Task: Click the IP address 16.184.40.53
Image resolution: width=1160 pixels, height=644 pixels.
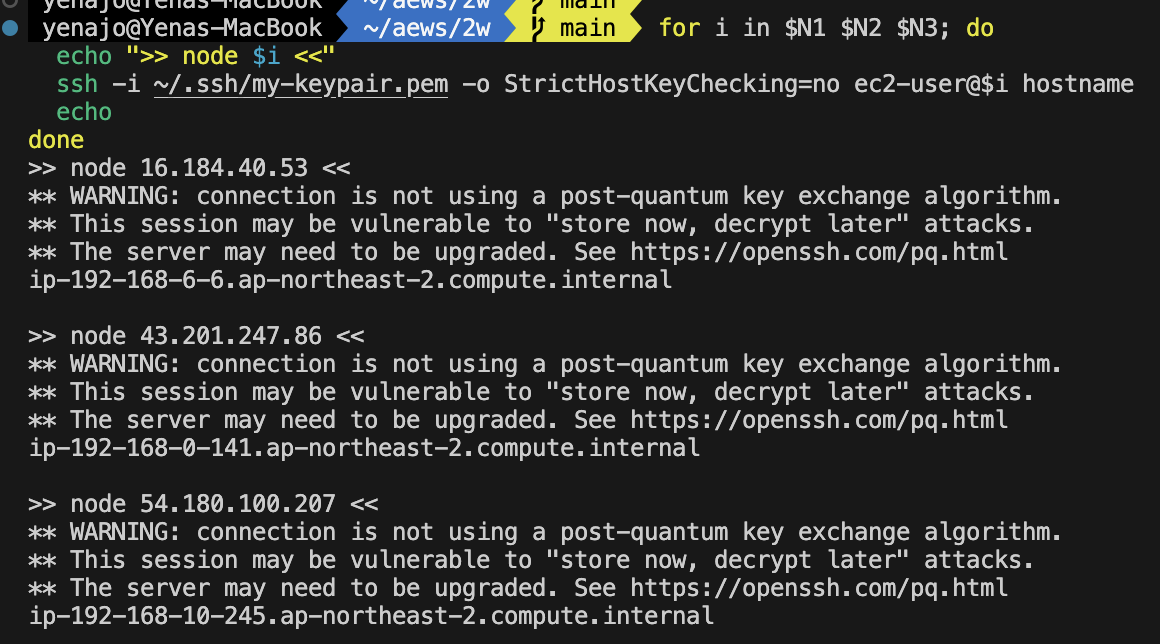Action: pyautogui.click(x=224, y=168)
